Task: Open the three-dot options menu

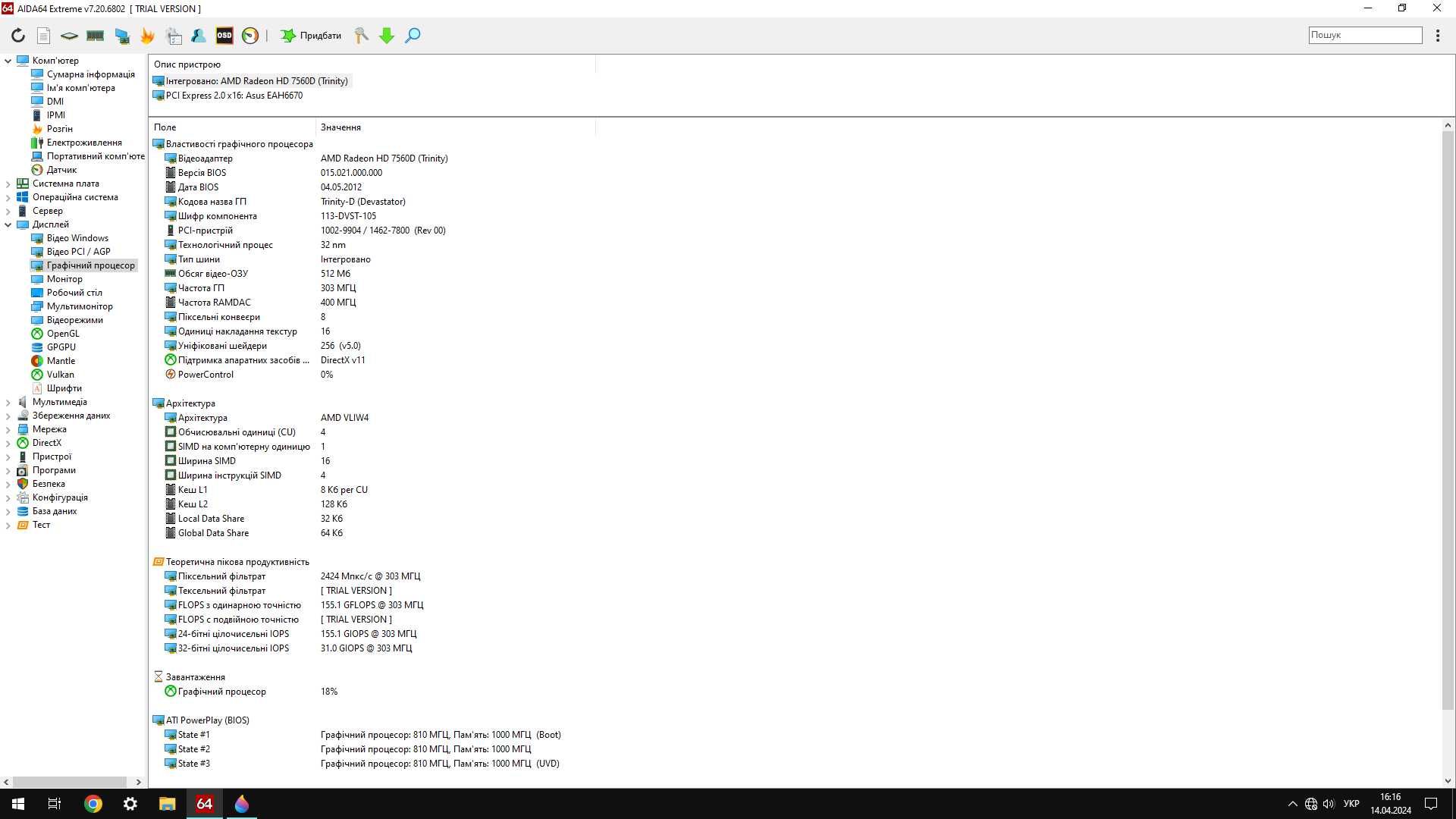Action: 1438,36
